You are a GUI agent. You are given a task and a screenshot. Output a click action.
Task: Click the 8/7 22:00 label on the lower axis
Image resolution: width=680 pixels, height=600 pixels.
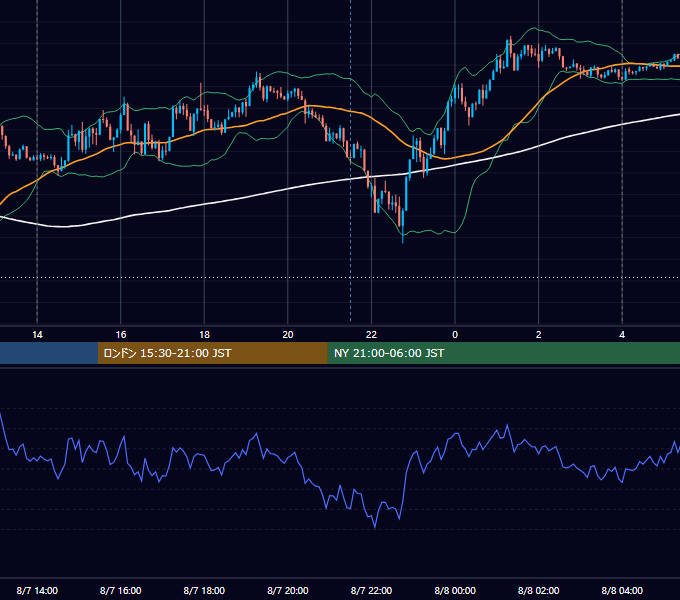click(371, 590)
